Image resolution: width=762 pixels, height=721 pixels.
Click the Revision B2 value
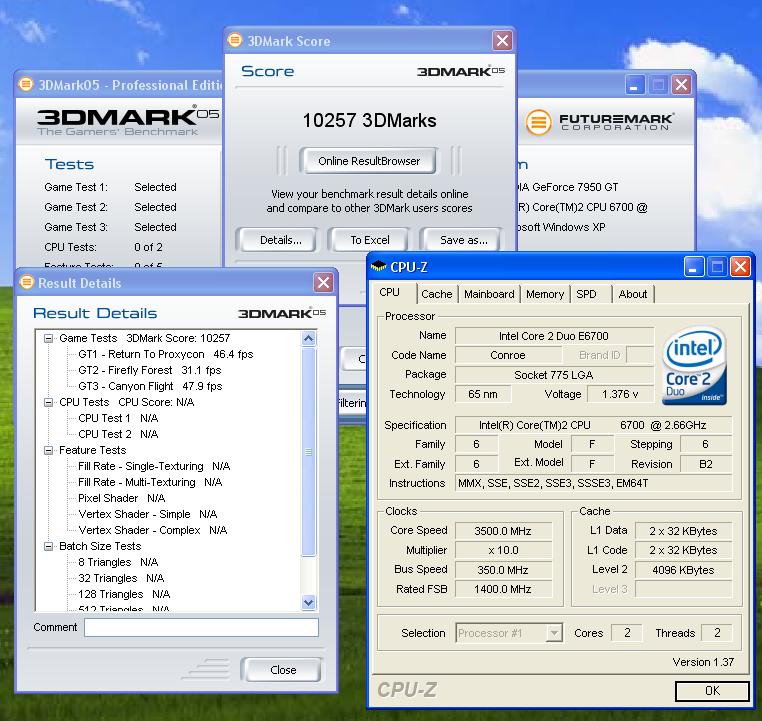pos(706,464)
